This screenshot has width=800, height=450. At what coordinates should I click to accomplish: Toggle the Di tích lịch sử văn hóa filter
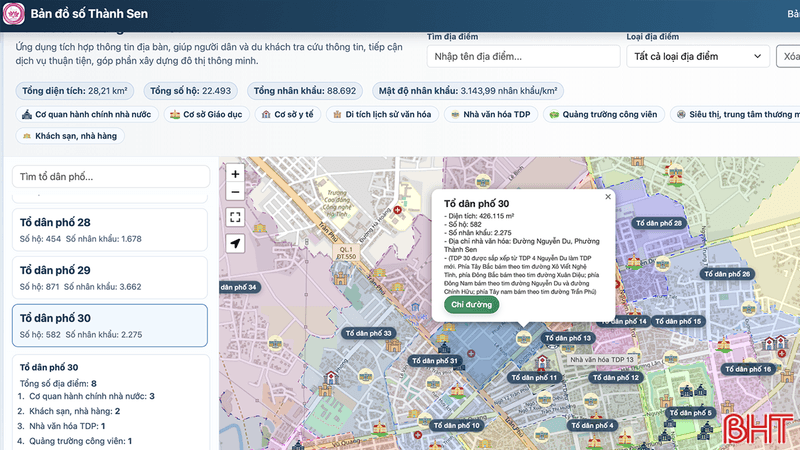click(x=382, y=114)
